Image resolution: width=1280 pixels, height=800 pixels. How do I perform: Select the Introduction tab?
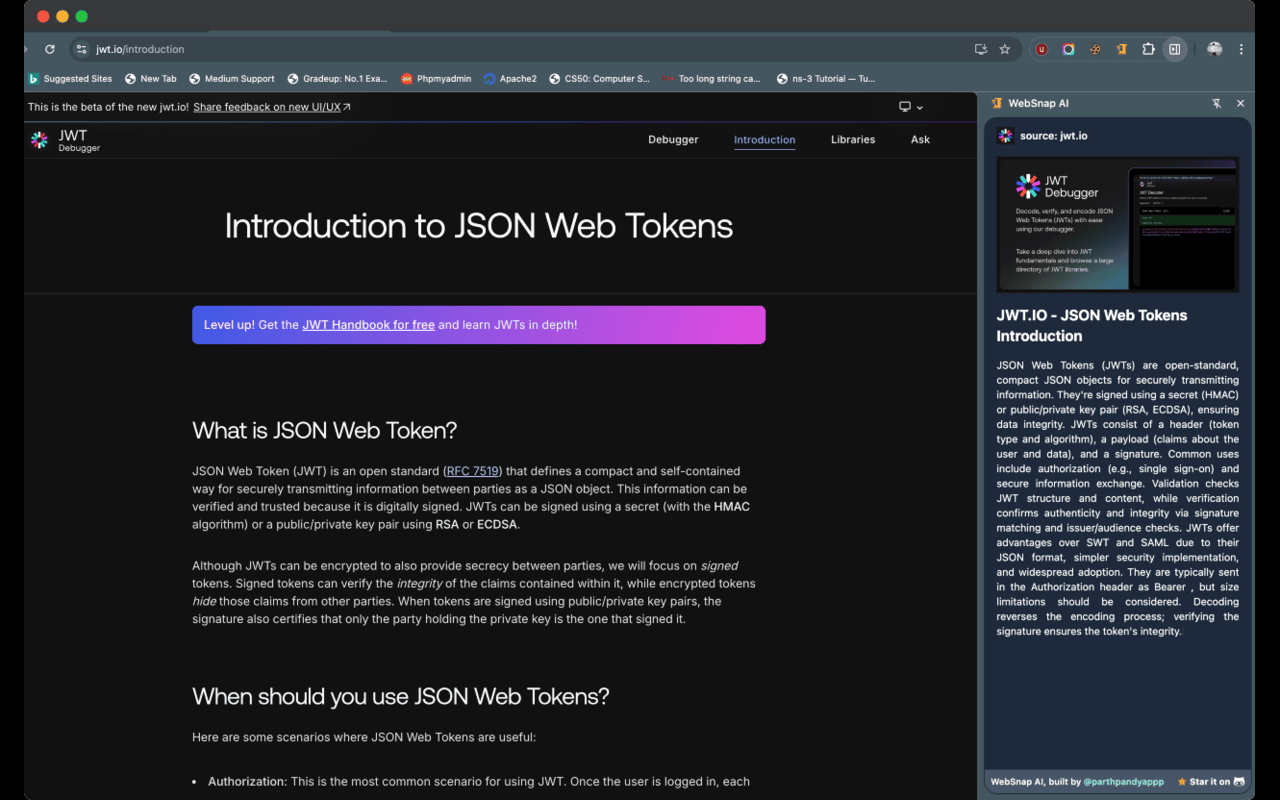tap(764, 140)
